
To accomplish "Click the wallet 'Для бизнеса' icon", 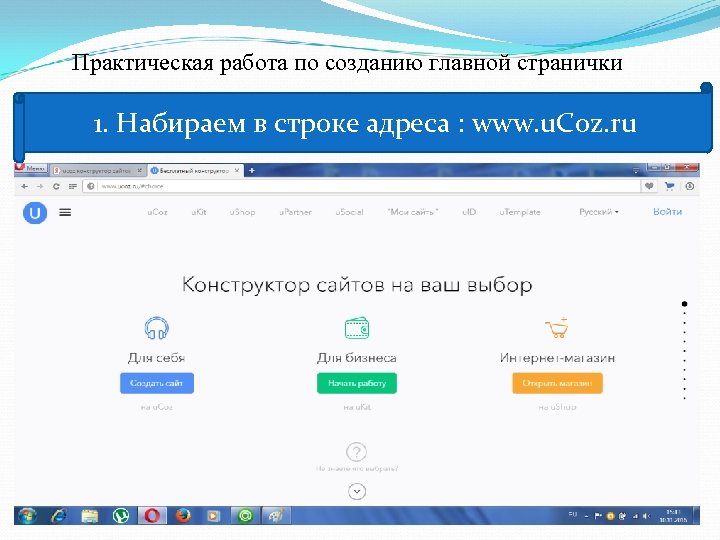I will 357,328.
